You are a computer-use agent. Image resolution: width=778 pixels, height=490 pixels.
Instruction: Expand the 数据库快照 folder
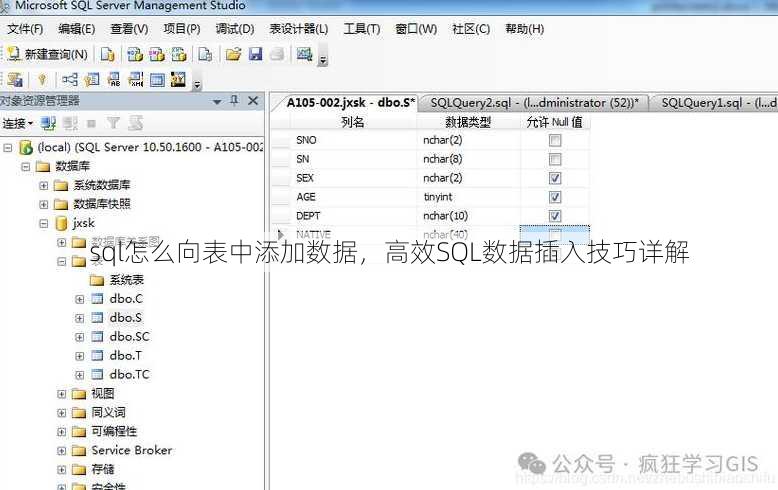point(44,204)
